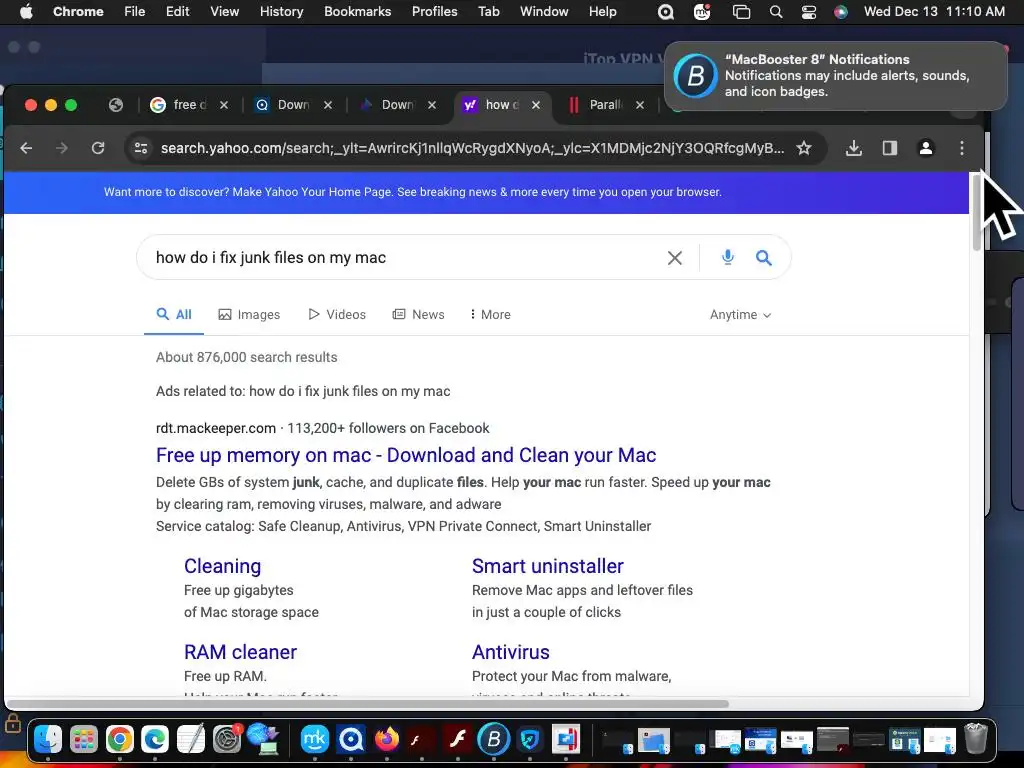Open Launchpad from the Dock
Image resolution: width=1024 pixels, height=768 pixels.
click(x=84, y=739)
